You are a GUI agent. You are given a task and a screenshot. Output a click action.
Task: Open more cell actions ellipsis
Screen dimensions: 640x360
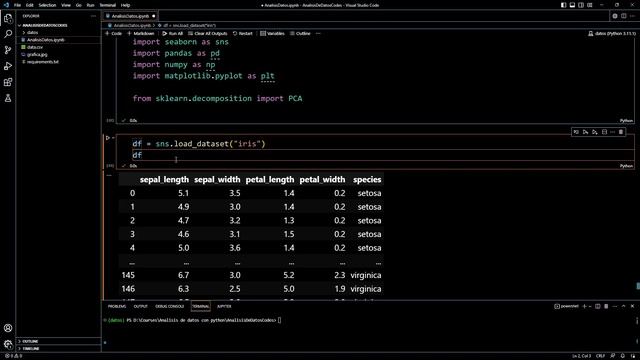click(x=613, y=132)
